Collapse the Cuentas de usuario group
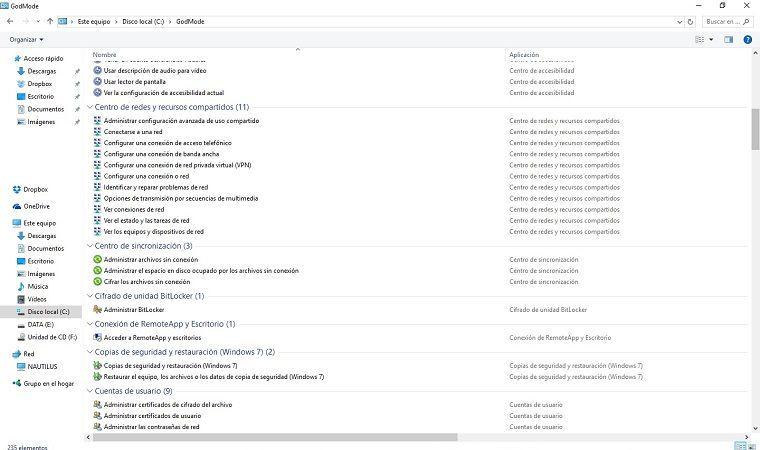Viewport: 760px width, 450px height. pos(90,391)
